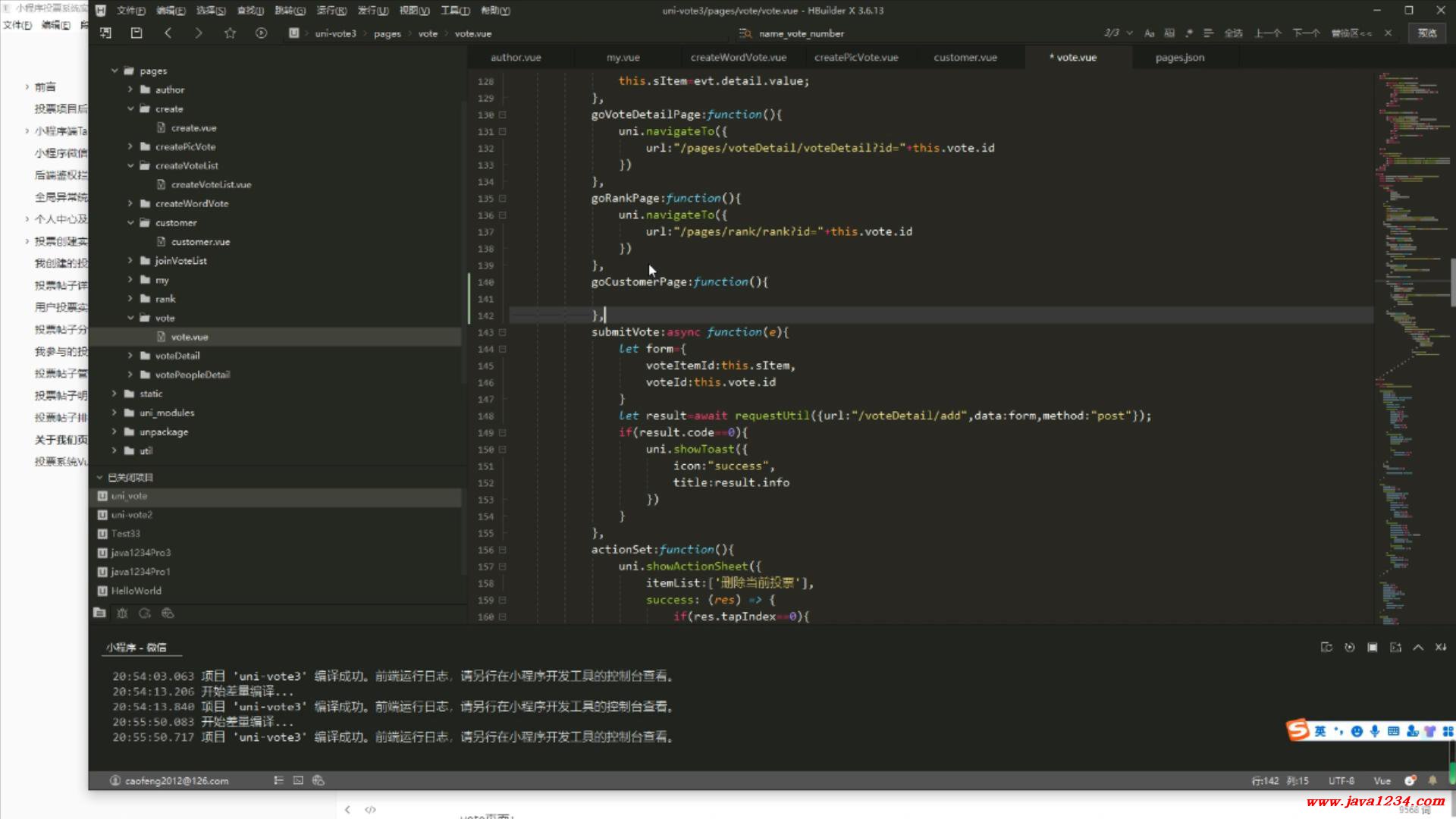This screenshot has height=819, width=1456.
Task: Switch to the pages.json tab
Action: click(1179, 57)
